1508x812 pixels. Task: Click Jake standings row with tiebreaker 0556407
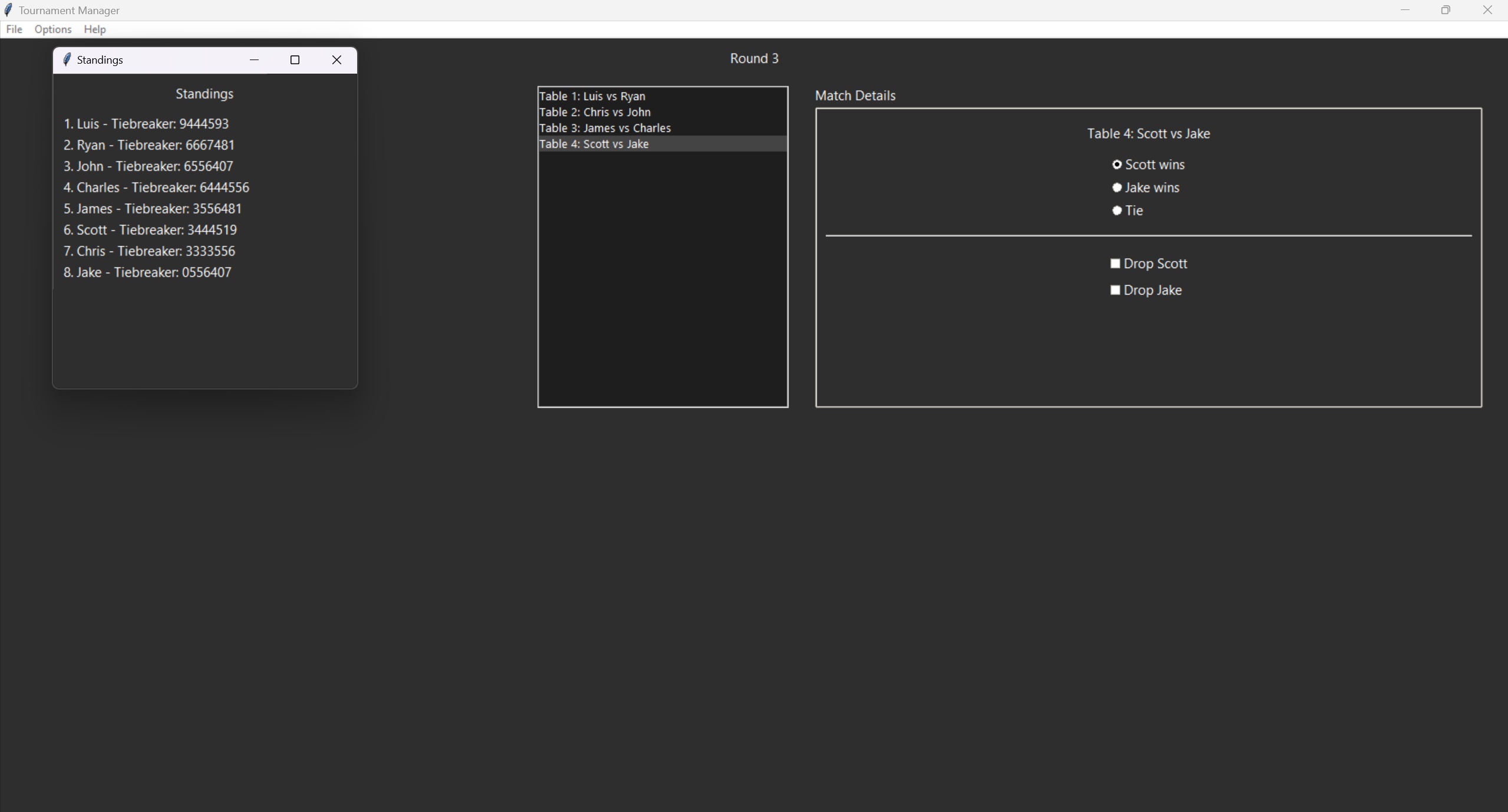tap(147, 272)
